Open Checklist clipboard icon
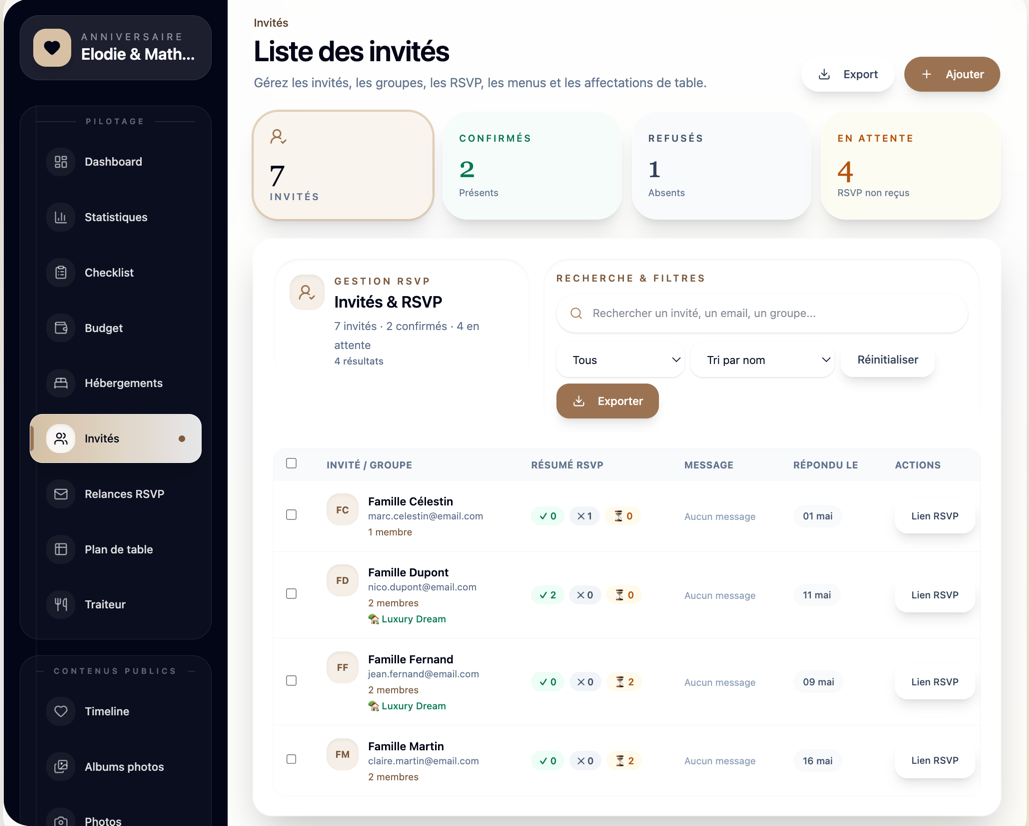The image size is (1029, 826). click(61, 272)
